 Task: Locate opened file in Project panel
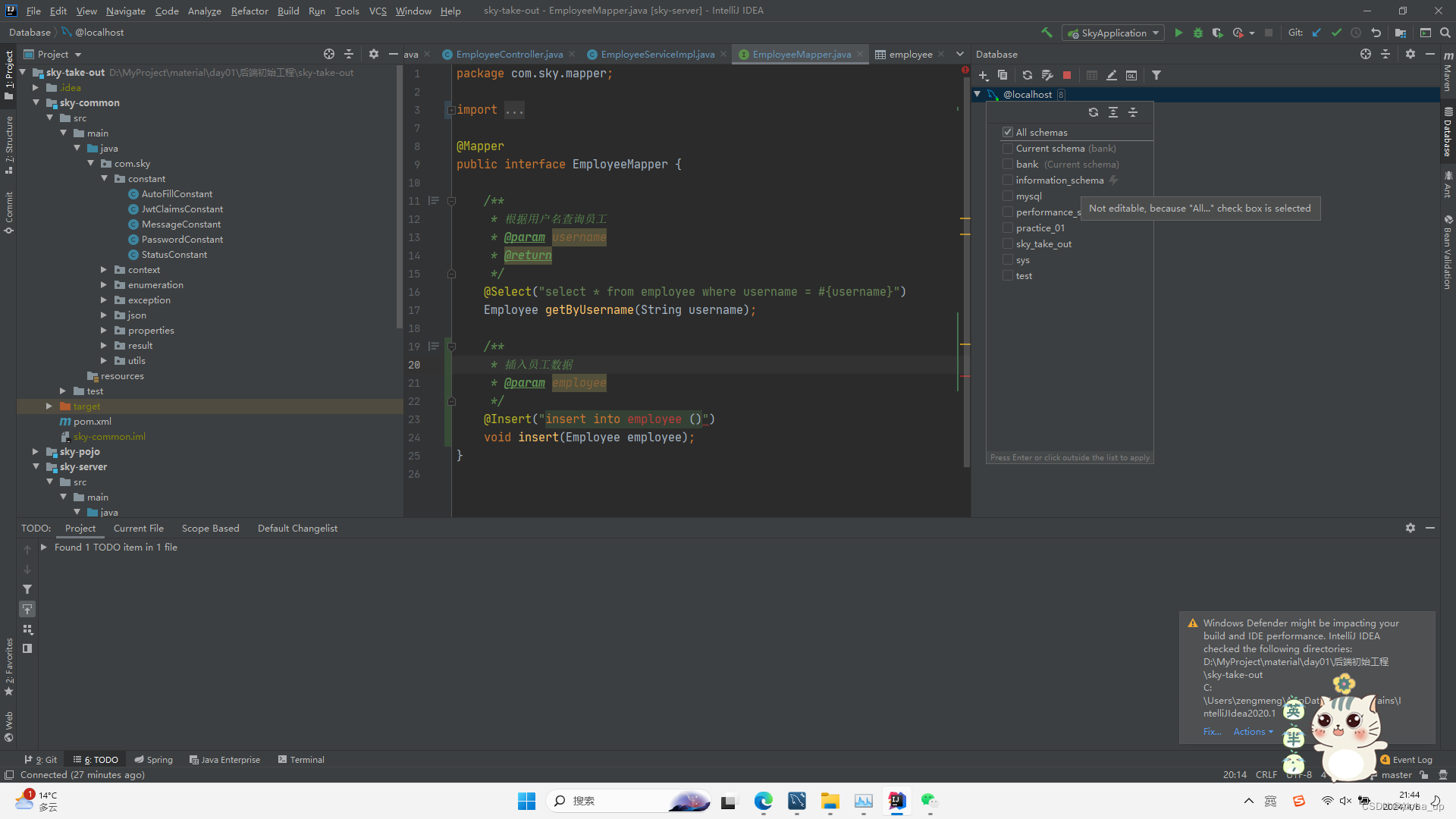(x=329, y=54)
